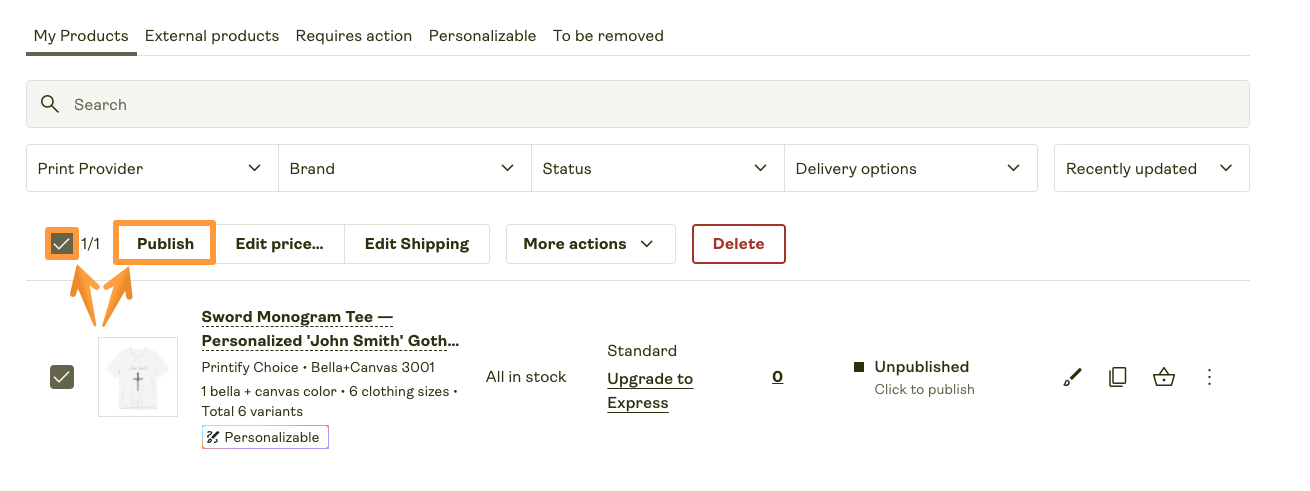Switch to the External products tab
This screenshot has height=491, width=1310.
[212, 36]
